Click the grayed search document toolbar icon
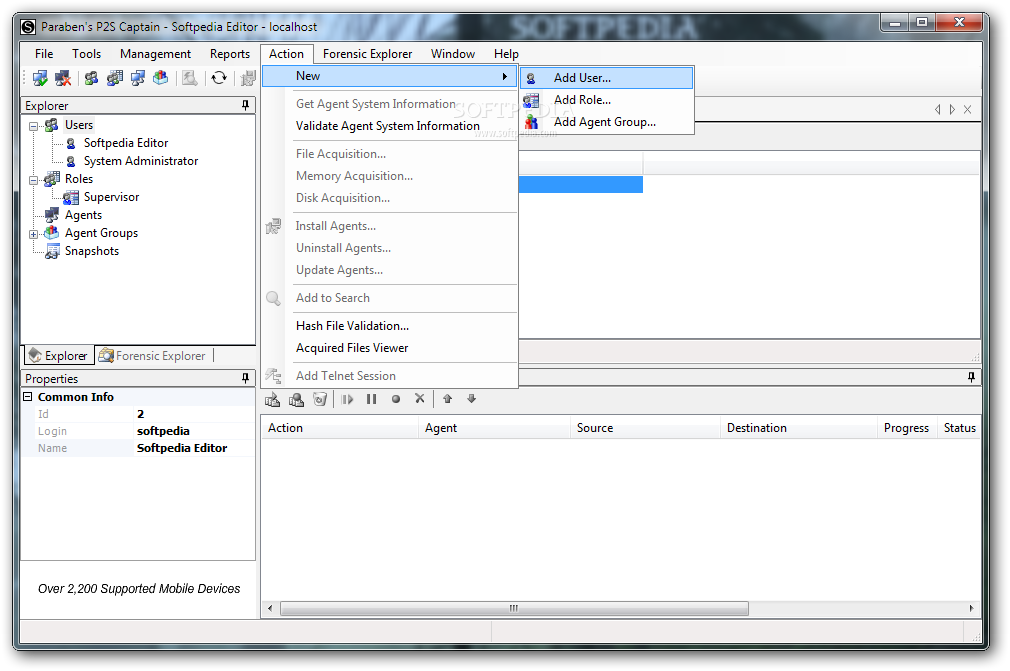This screenshot has height=671, width=1010. (x=189, y=79)
